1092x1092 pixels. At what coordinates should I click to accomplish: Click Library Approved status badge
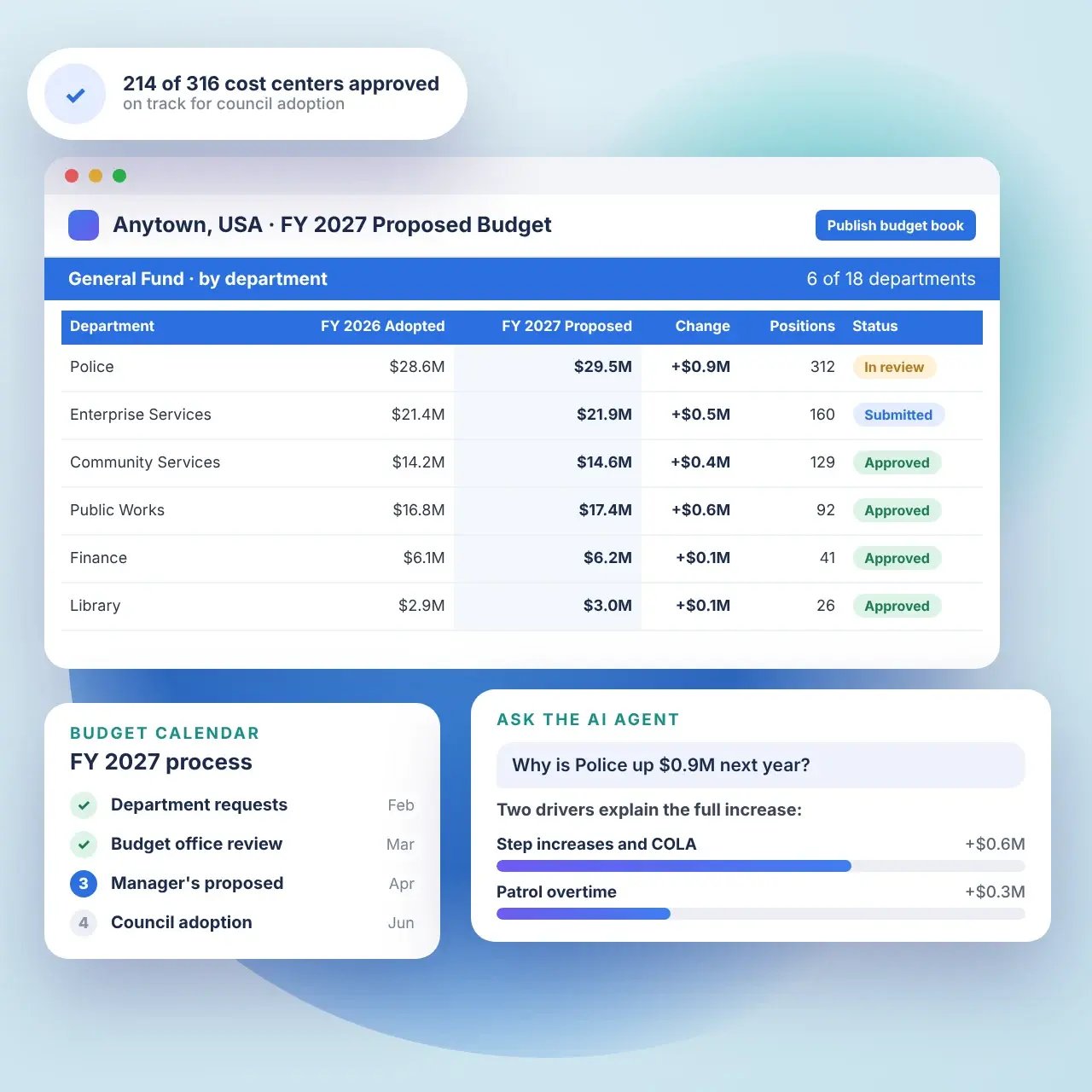[x=897, y=606]
